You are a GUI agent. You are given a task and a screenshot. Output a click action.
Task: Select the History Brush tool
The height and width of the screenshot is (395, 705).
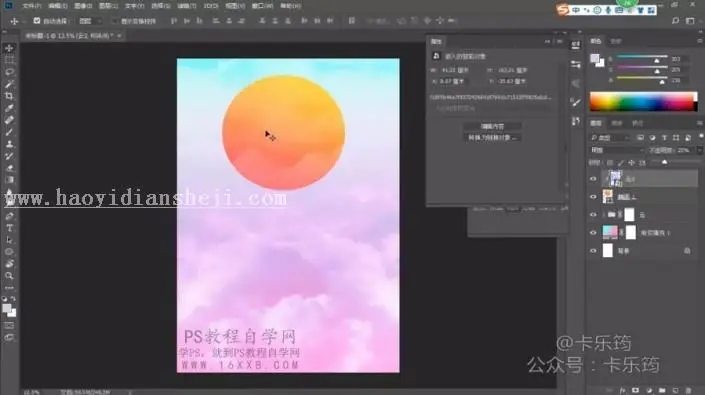point(9,156)
